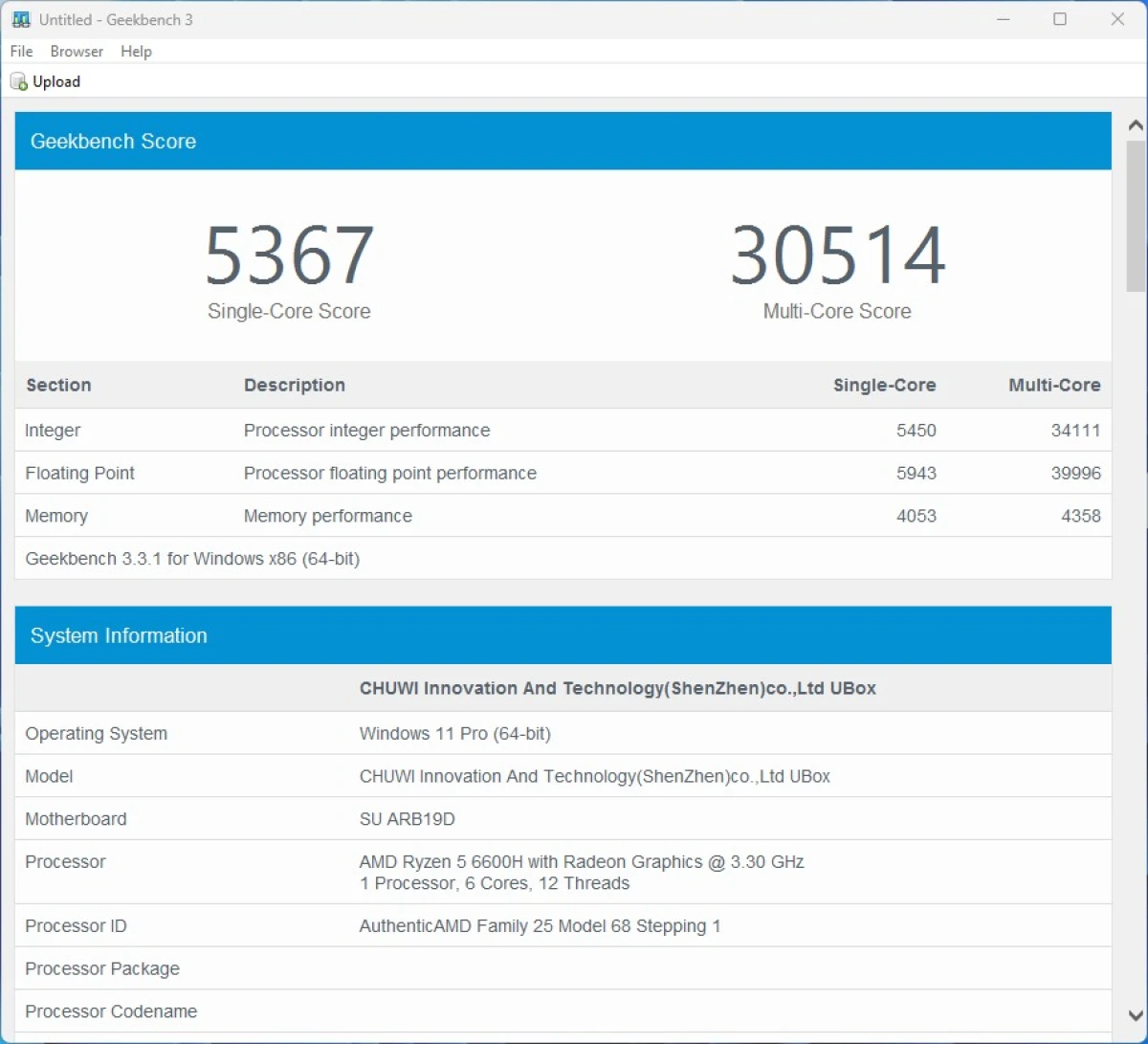
Task: Select Floating Point single-core value 5943
Action: coord(916,474)
